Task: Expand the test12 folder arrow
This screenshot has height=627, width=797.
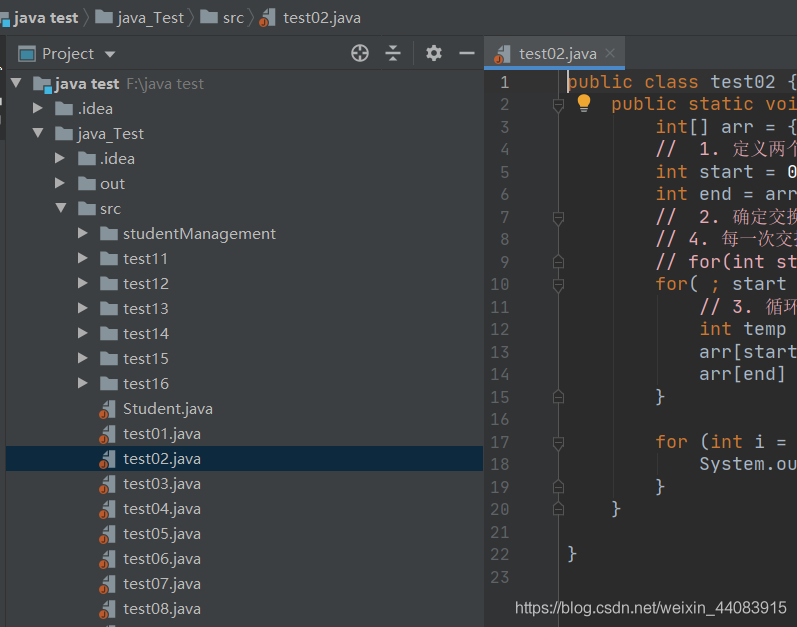Action: coord(83,283)
